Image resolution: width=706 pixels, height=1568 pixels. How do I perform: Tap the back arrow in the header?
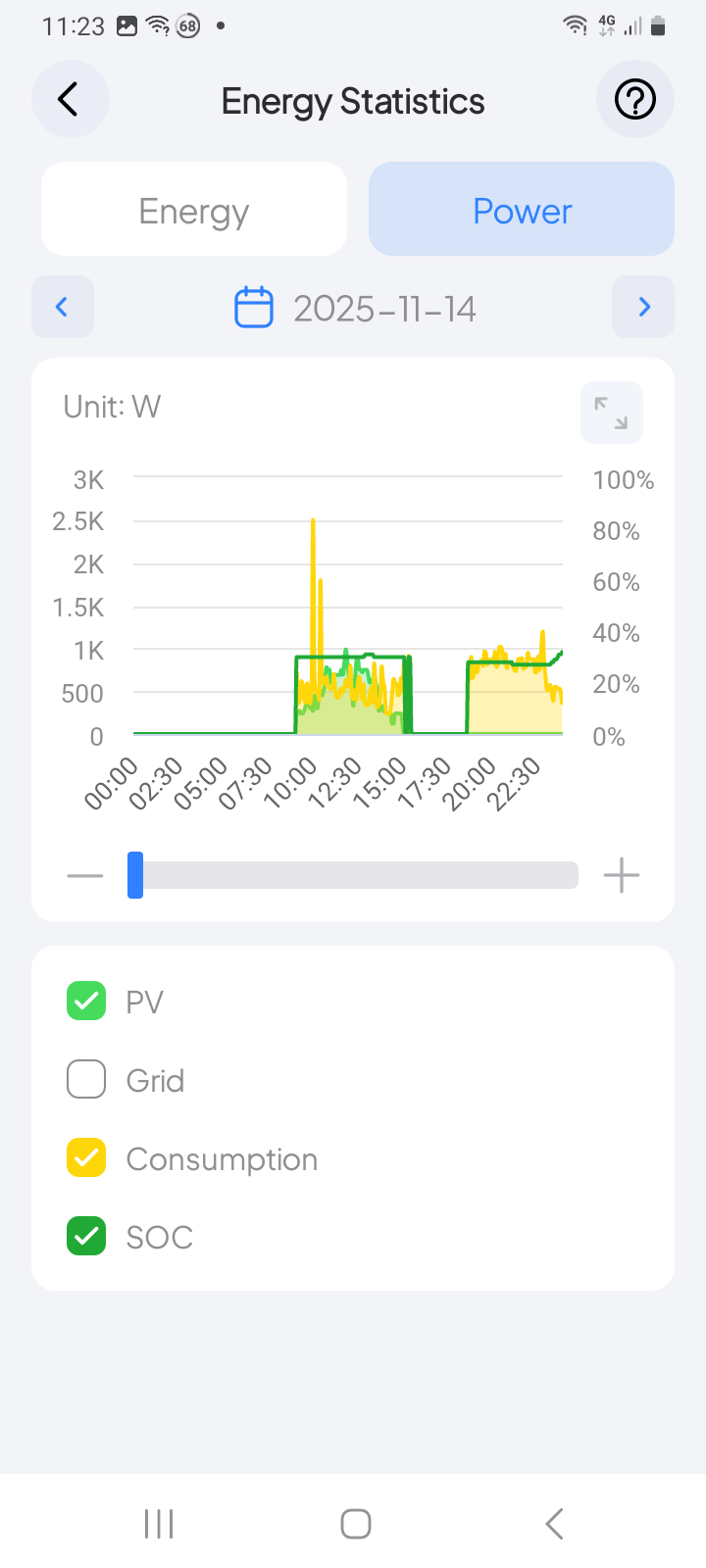(69, 99)
